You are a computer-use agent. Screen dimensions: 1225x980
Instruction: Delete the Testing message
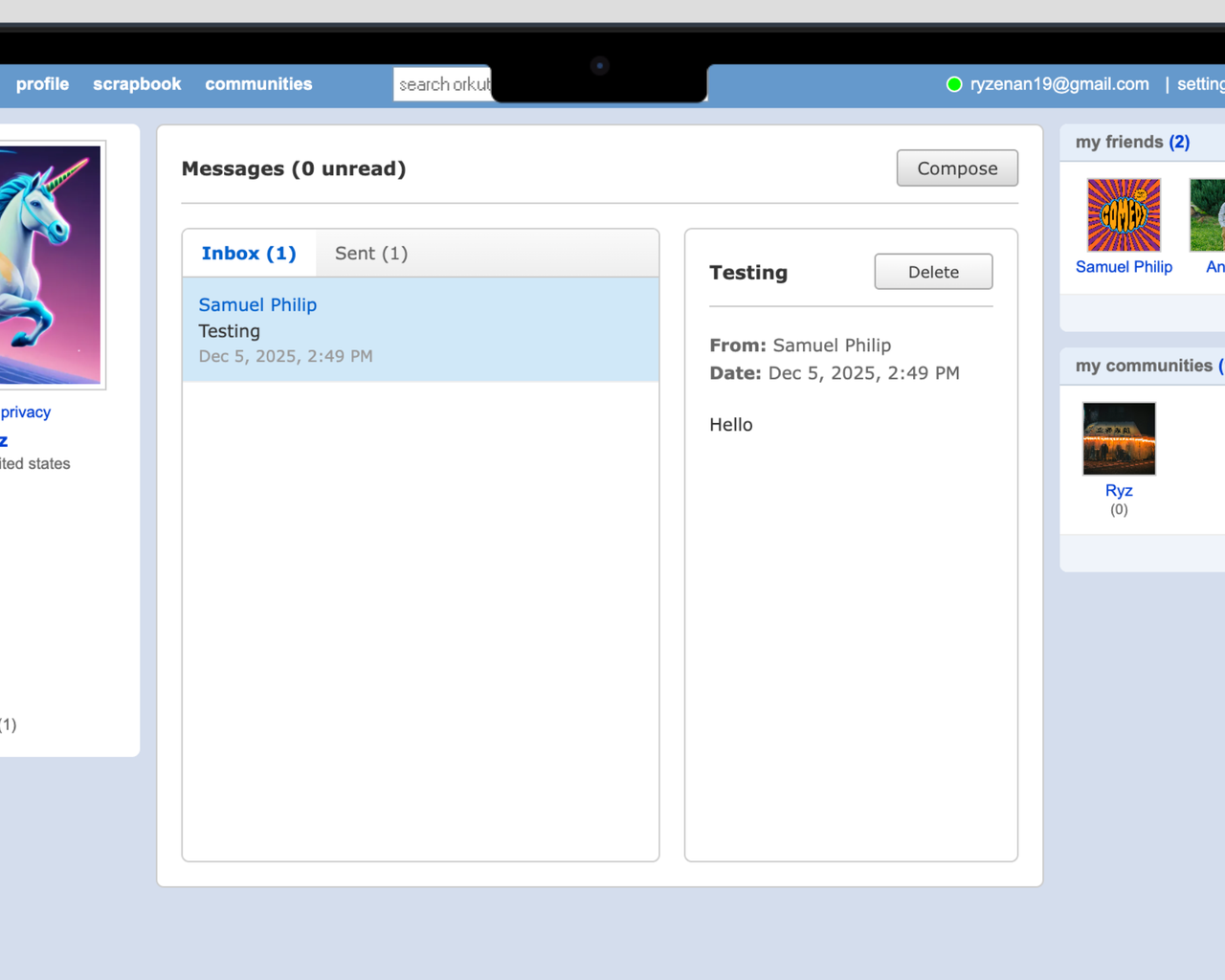tap(933, 271)
